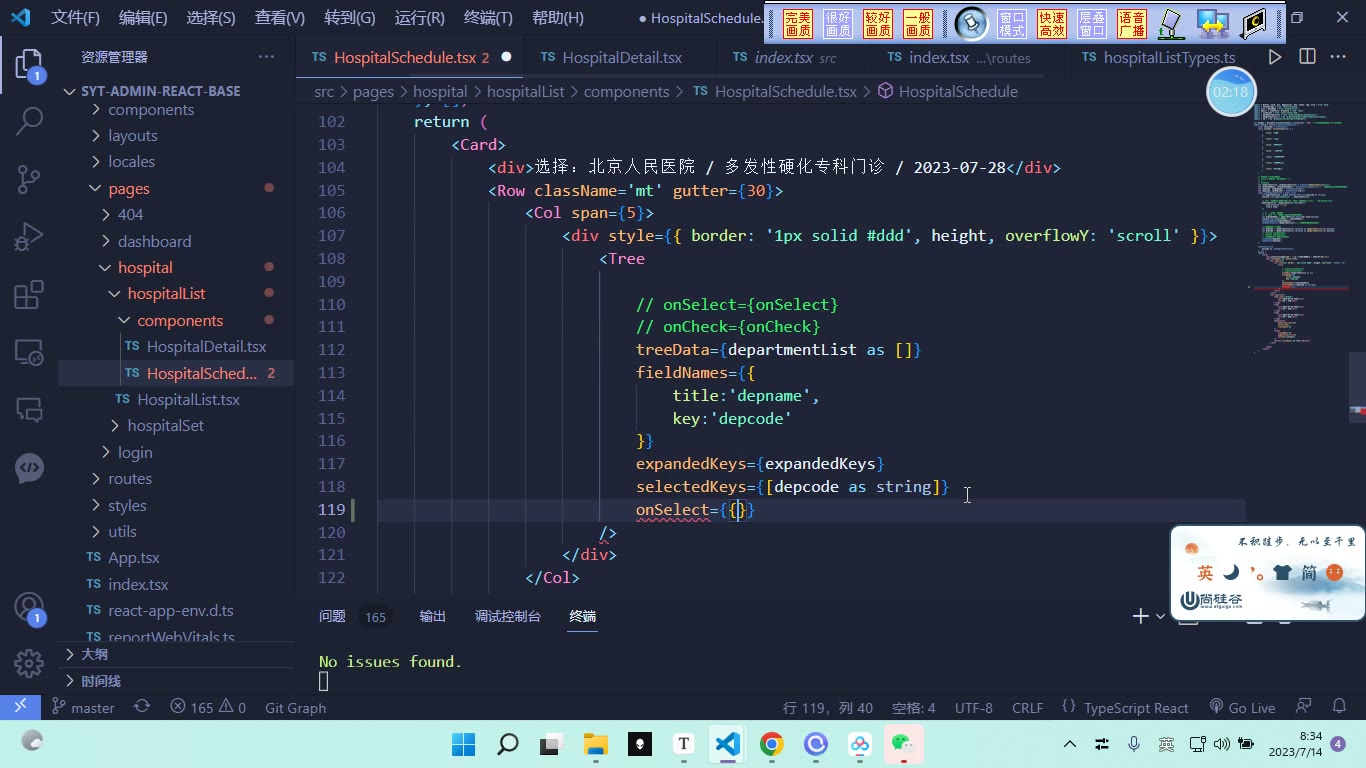Collapse the hospitalList folder
Viewport: 1366px width, 768px height.
(x=166, y=293)
